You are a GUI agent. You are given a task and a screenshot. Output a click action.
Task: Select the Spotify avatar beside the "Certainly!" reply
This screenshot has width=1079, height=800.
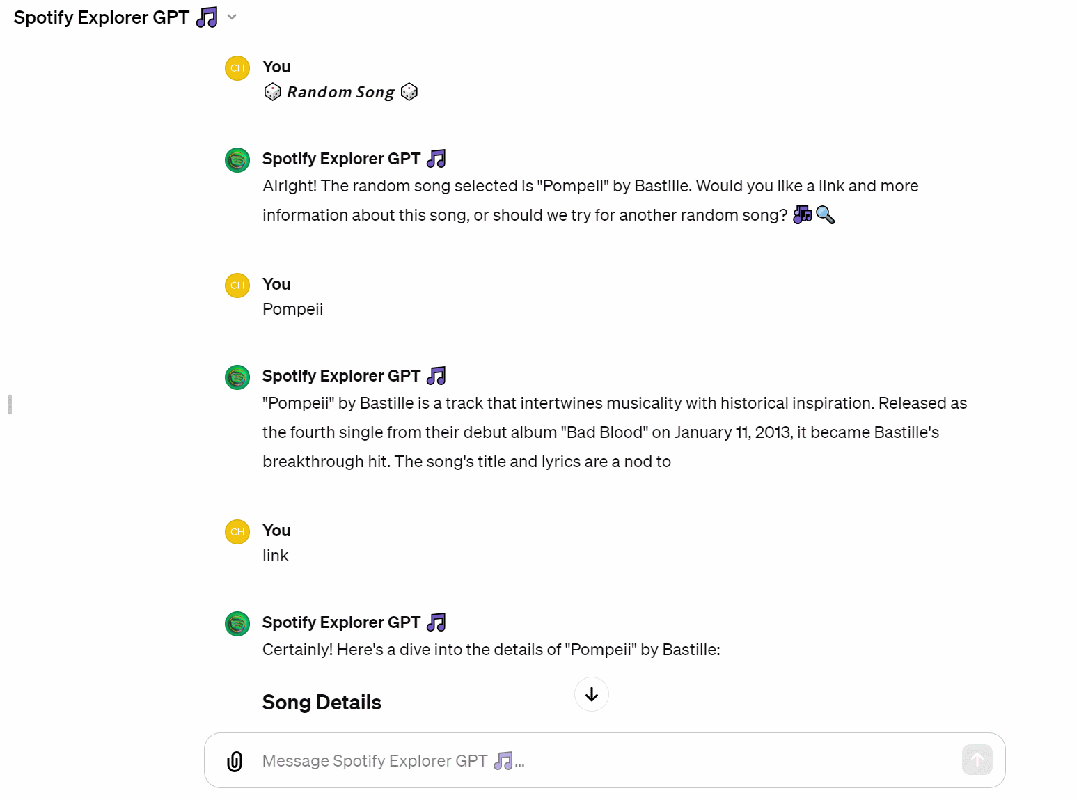237,623
